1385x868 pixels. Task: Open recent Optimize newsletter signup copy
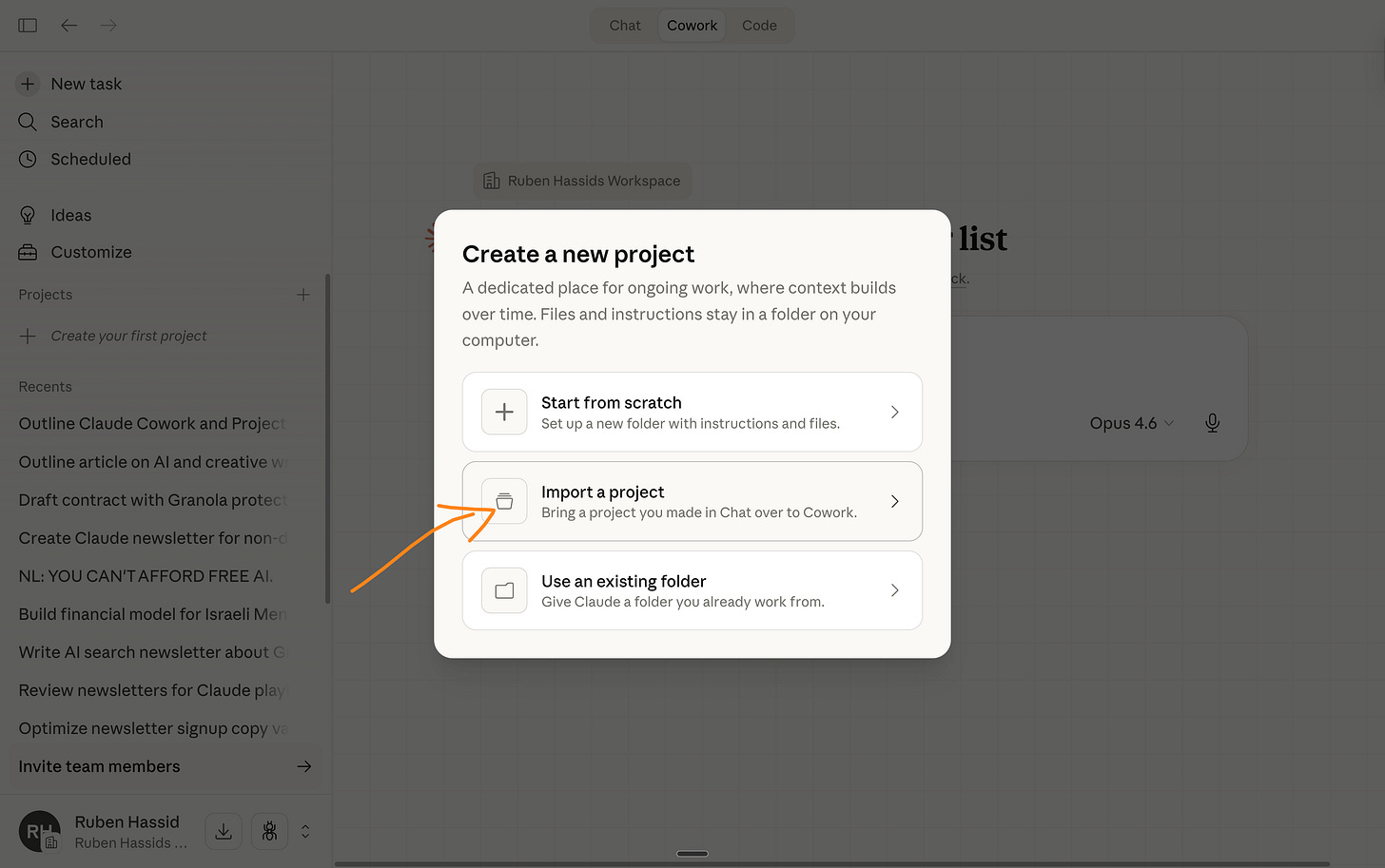pos(152,727)
